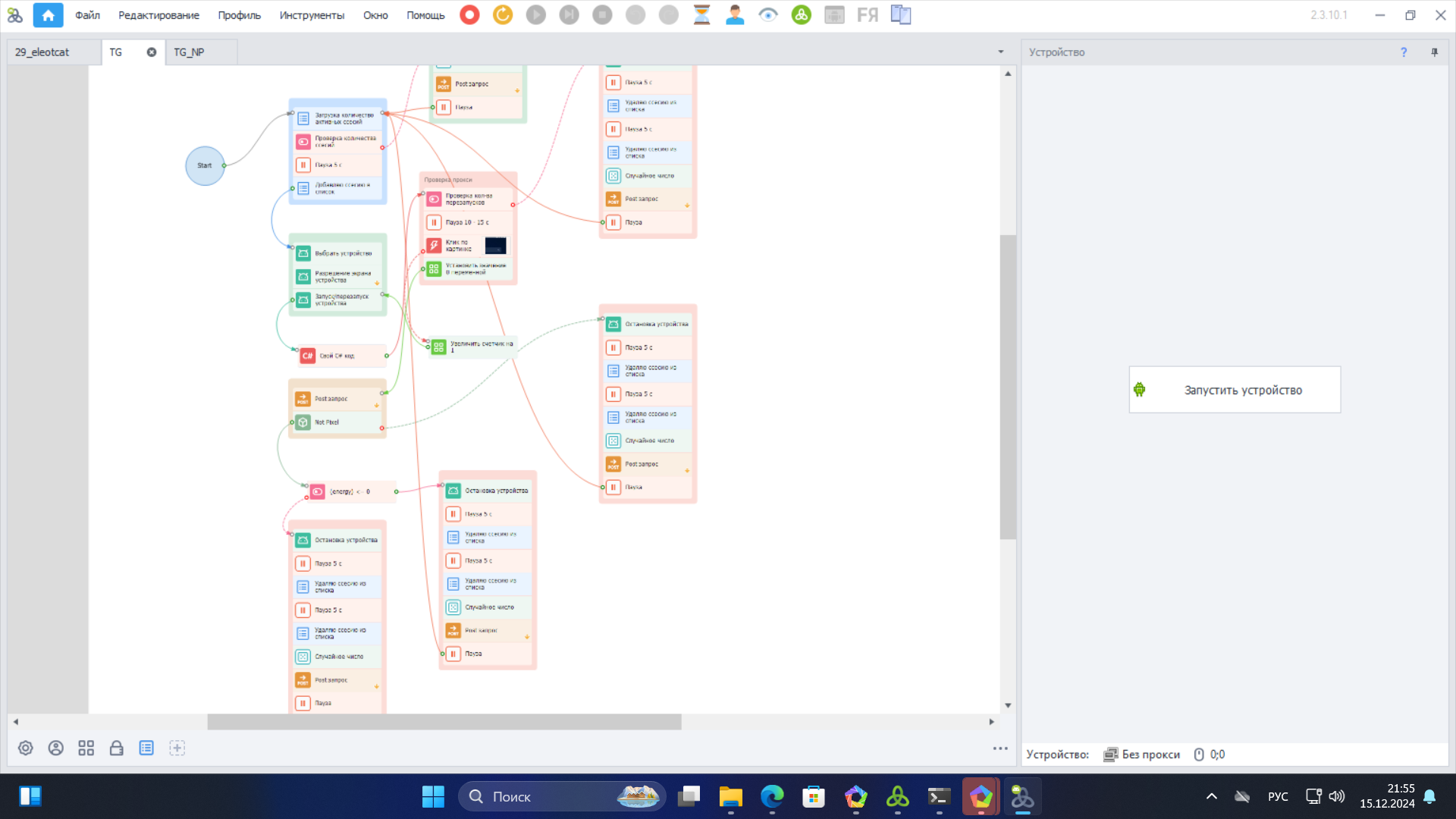
Task: Click the FЯ toolbar icon
Action: (x=868, y=15)
